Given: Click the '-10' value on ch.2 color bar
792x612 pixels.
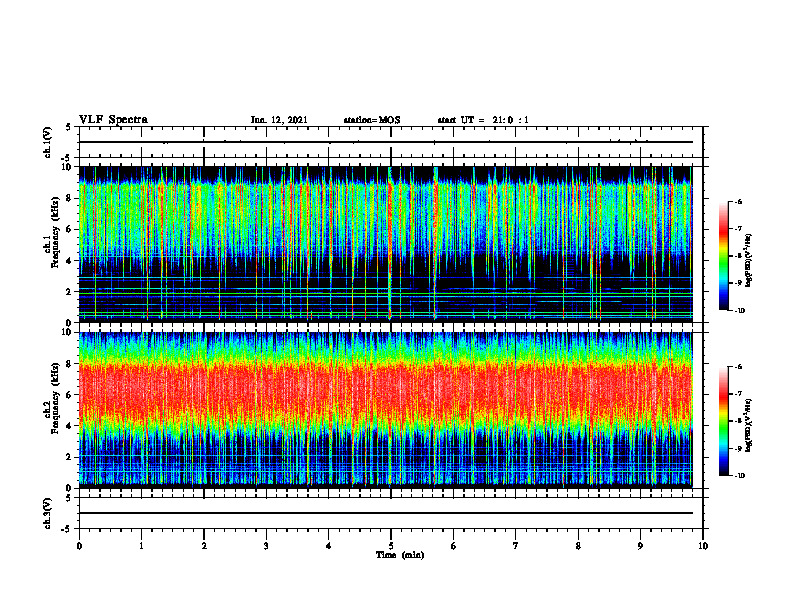Looking at the screenshot, I should click(x=740, y=476).
